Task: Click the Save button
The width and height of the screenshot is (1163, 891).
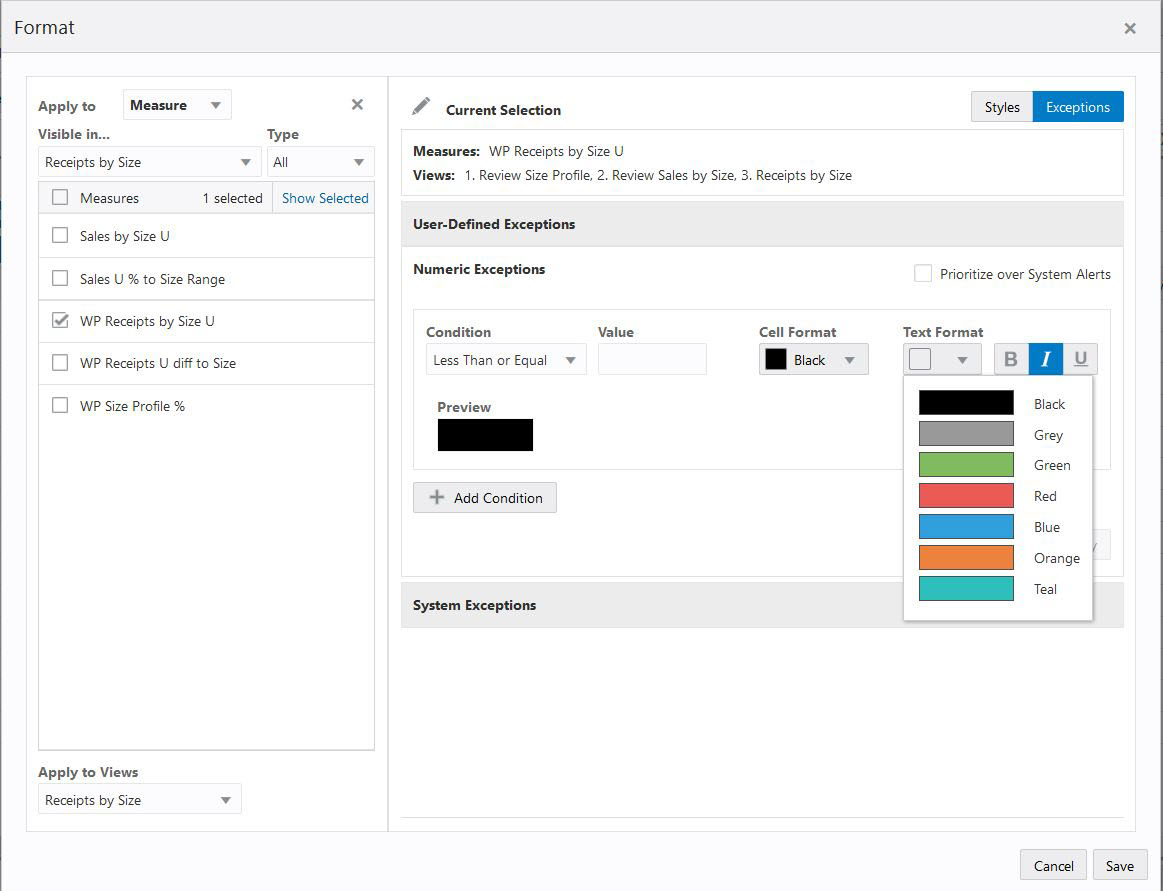Action: click(1120, 866)
